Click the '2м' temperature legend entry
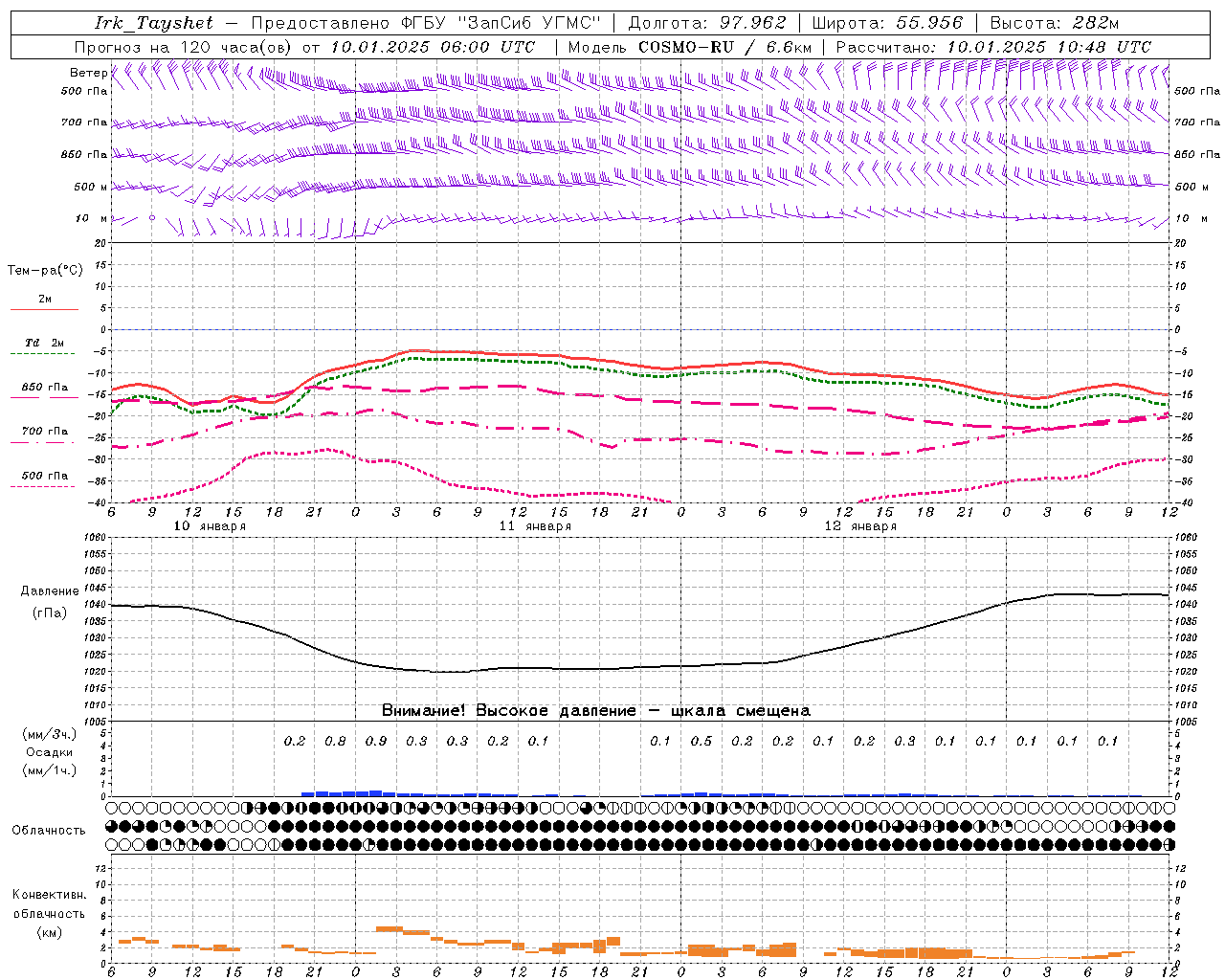The image size is (1225, 980). 45,299
